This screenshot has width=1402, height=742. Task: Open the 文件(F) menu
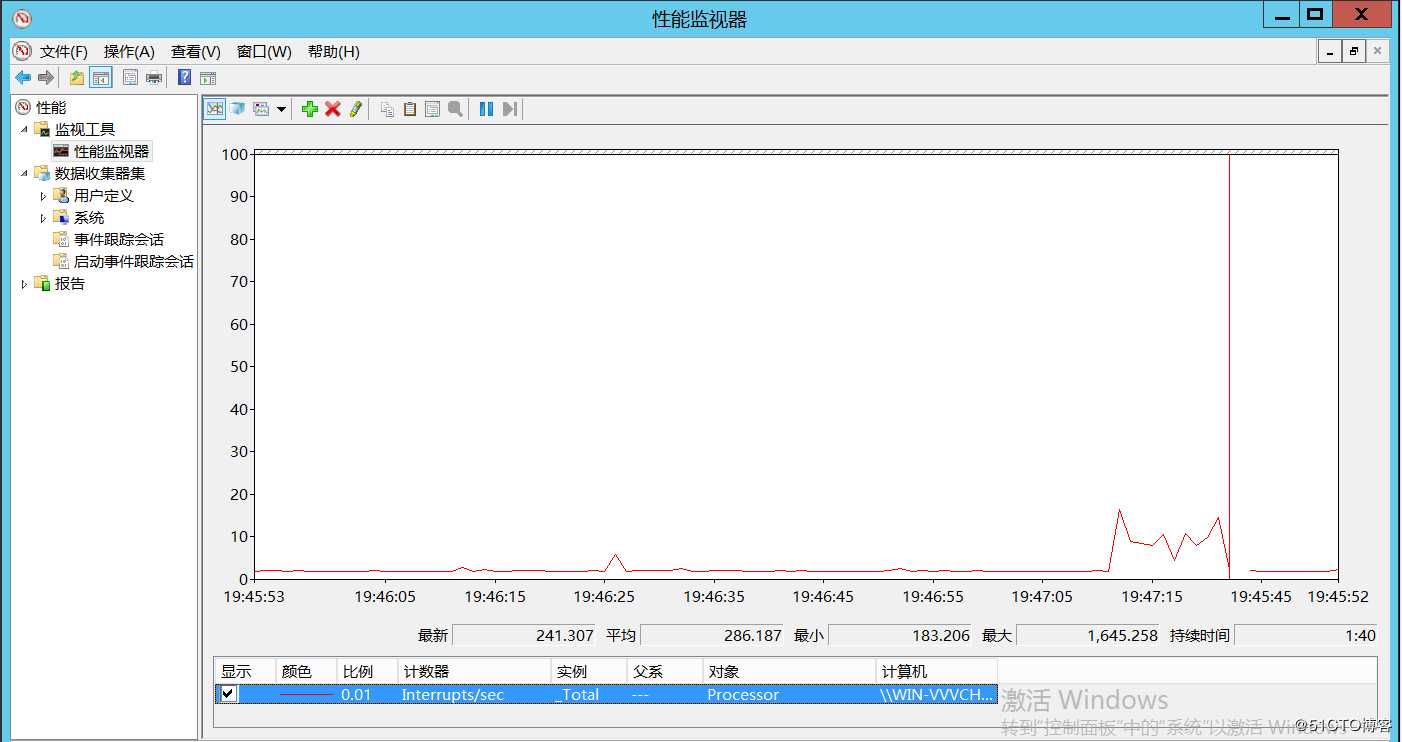(x=64, y=52)
